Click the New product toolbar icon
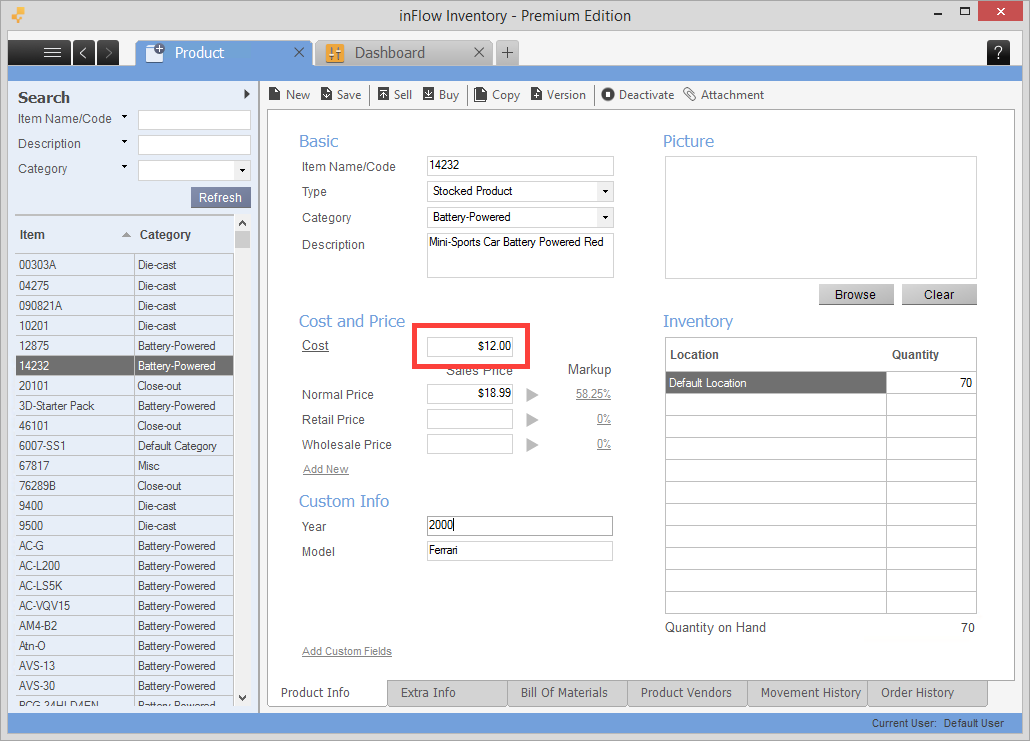Viewport: 1030px width, 741px height. (x=275, y=95)
